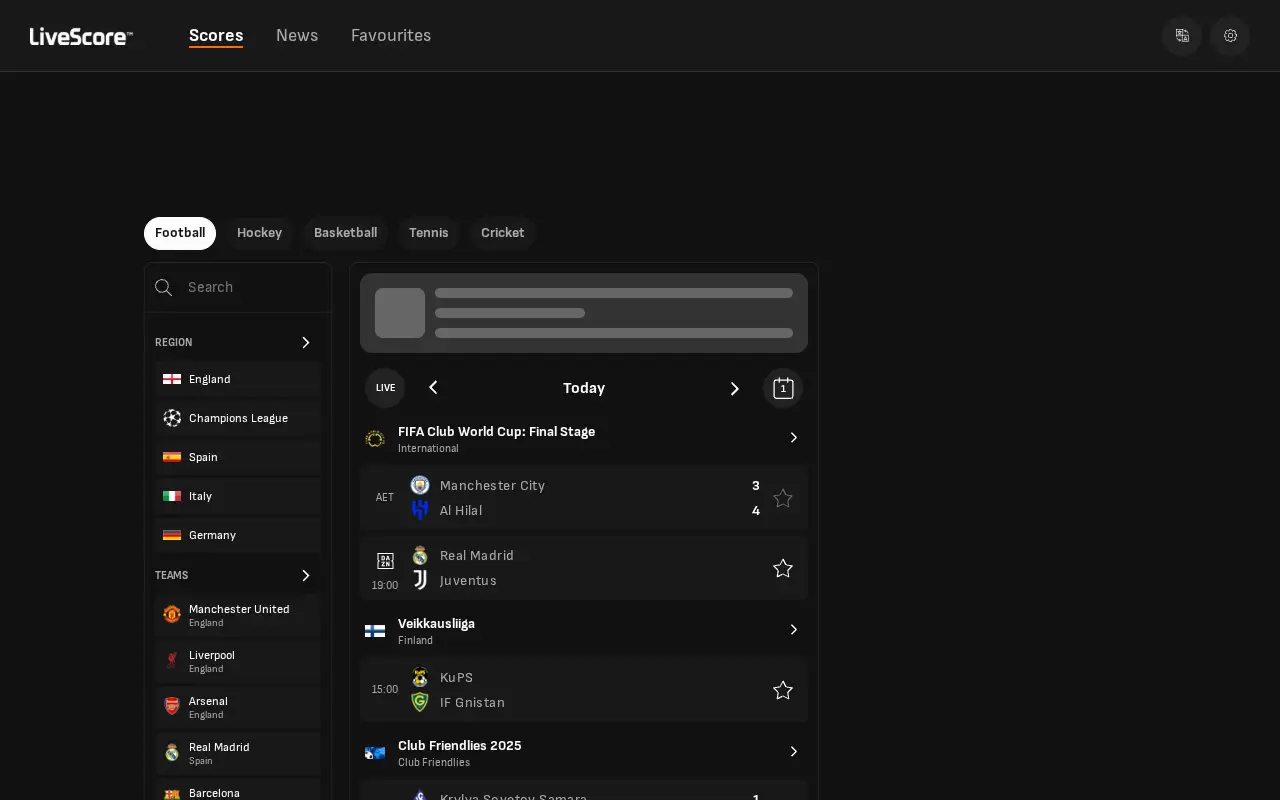Select the Tennis sport tab
1280x800 pixels.
429,233
